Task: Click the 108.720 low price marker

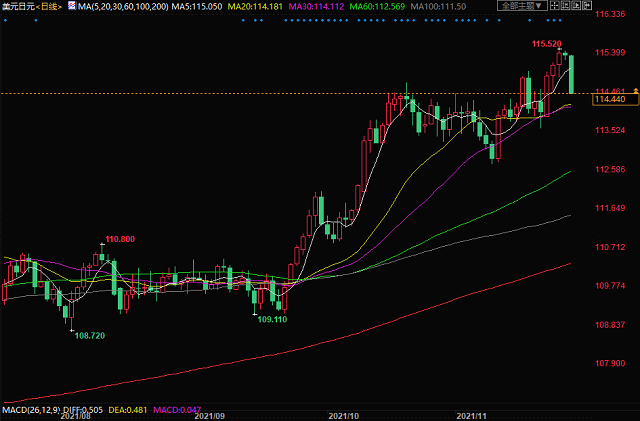Action: (x=88, y=335)
